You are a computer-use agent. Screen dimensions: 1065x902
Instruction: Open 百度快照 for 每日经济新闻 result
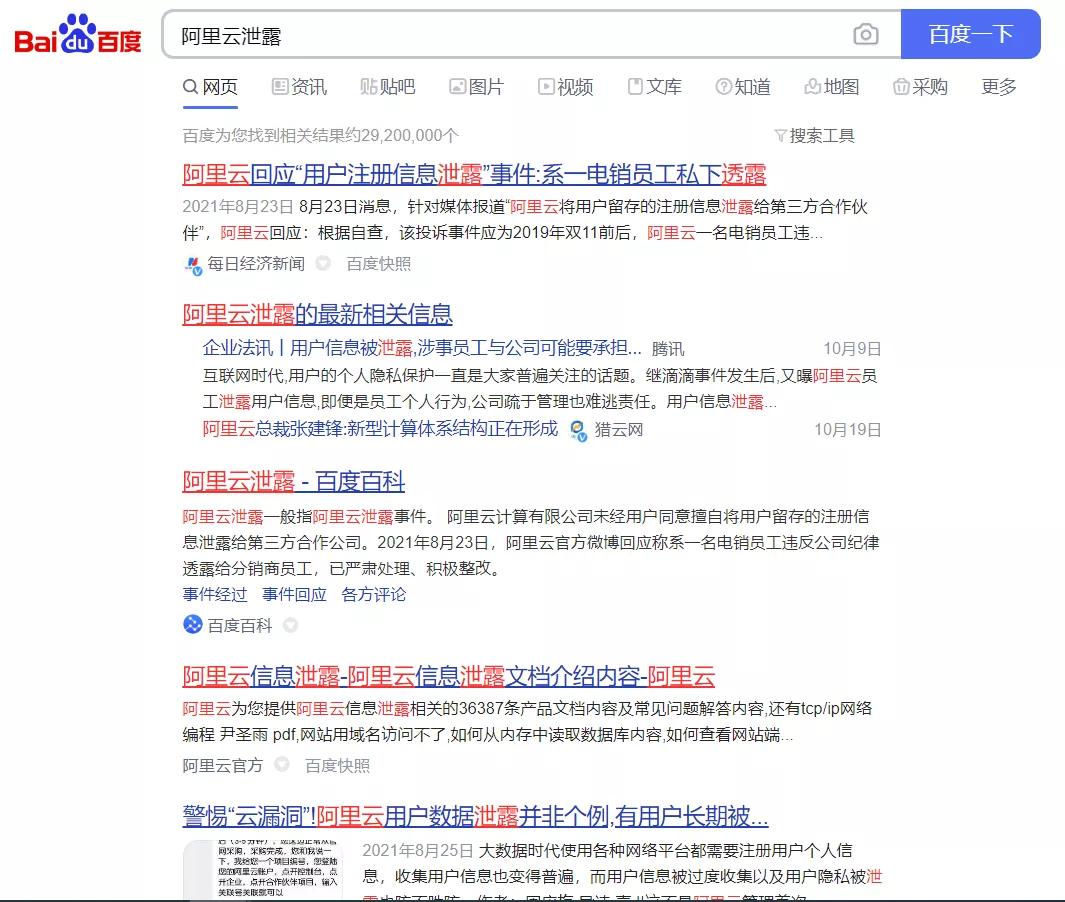[378, 264]
